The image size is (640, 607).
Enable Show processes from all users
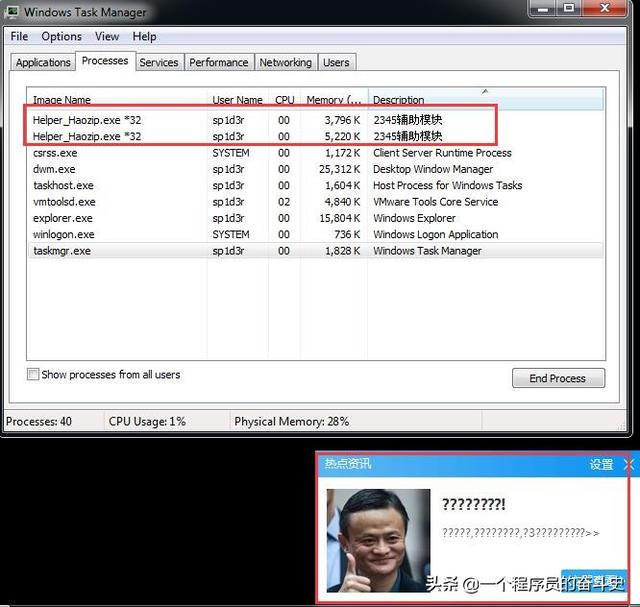(x=34, y=374)
